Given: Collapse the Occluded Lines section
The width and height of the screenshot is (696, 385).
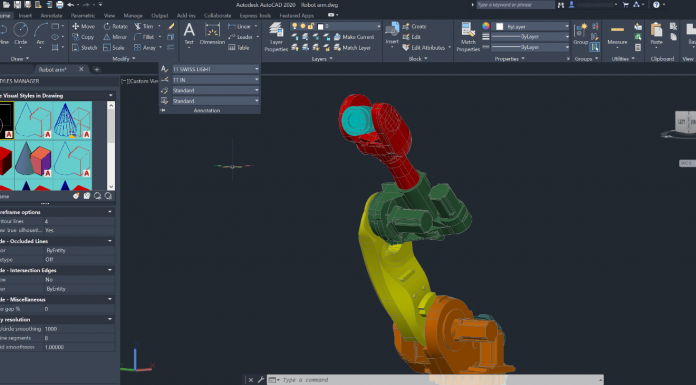Looking at the screenshot, I should pyautogui.click(x=110, y=241).
